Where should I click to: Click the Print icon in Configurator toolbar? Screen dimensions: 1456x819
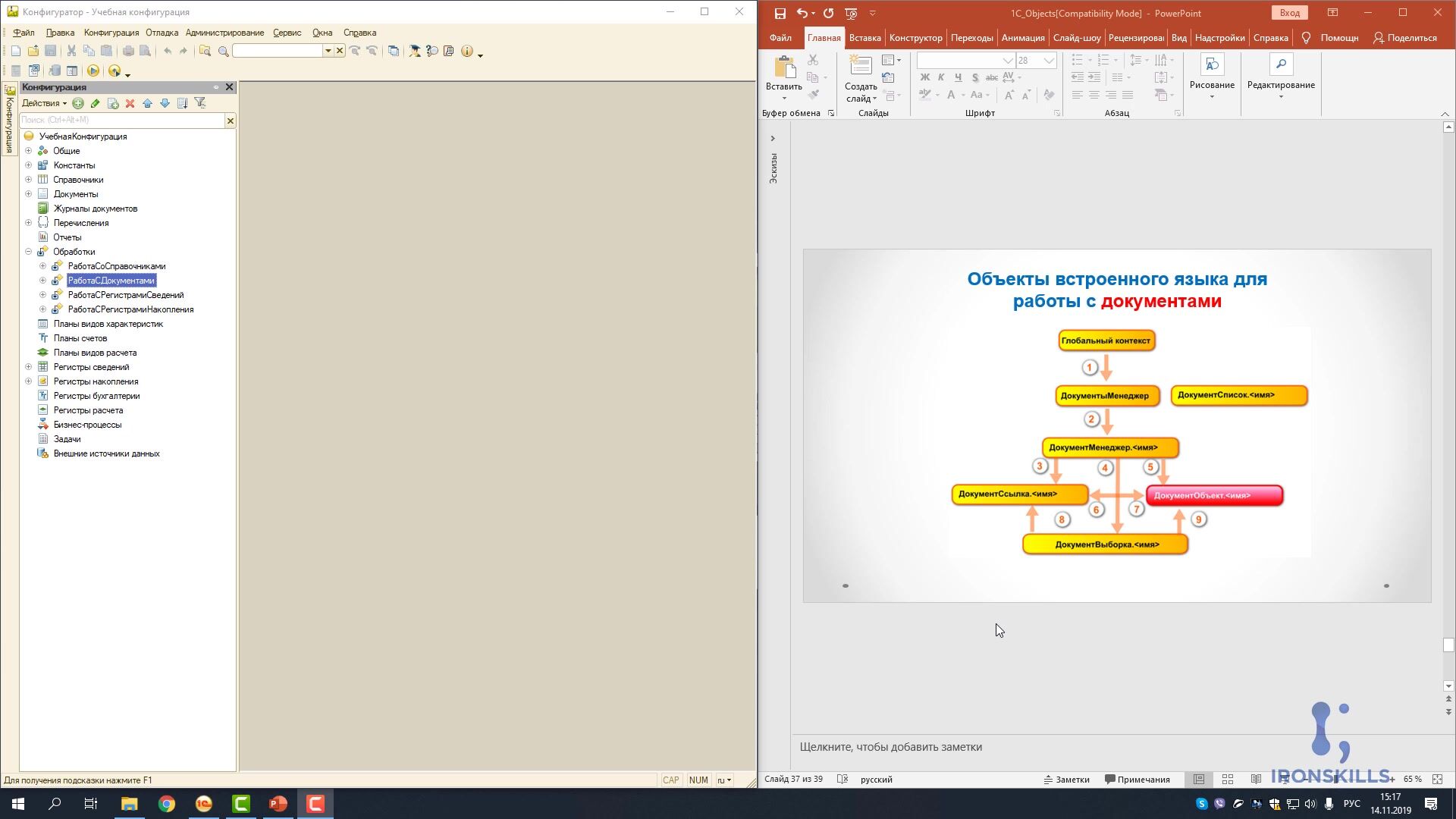click(128, 51)
